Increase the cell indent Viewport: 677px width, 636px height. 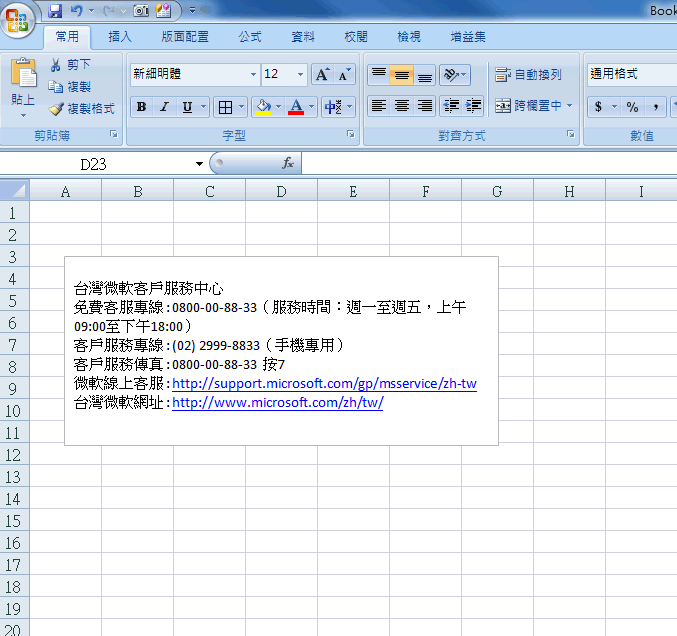pyautogui.click(x=473, y=106)
